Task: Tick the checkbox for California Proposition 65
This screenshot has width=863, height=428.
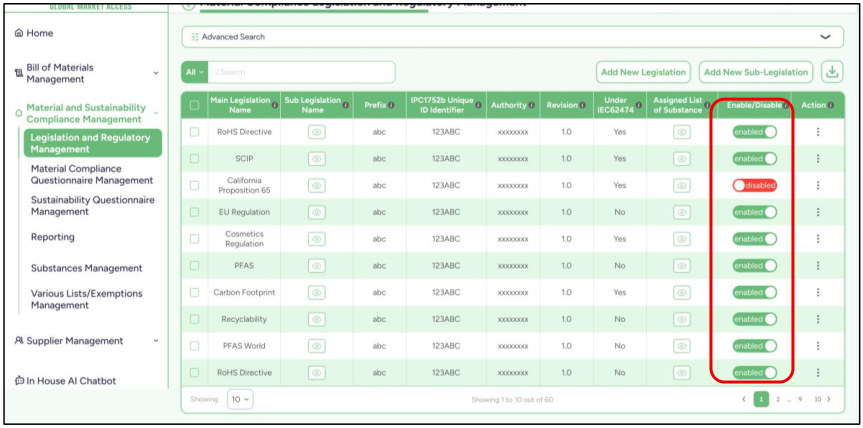Action: click(194, 185)
